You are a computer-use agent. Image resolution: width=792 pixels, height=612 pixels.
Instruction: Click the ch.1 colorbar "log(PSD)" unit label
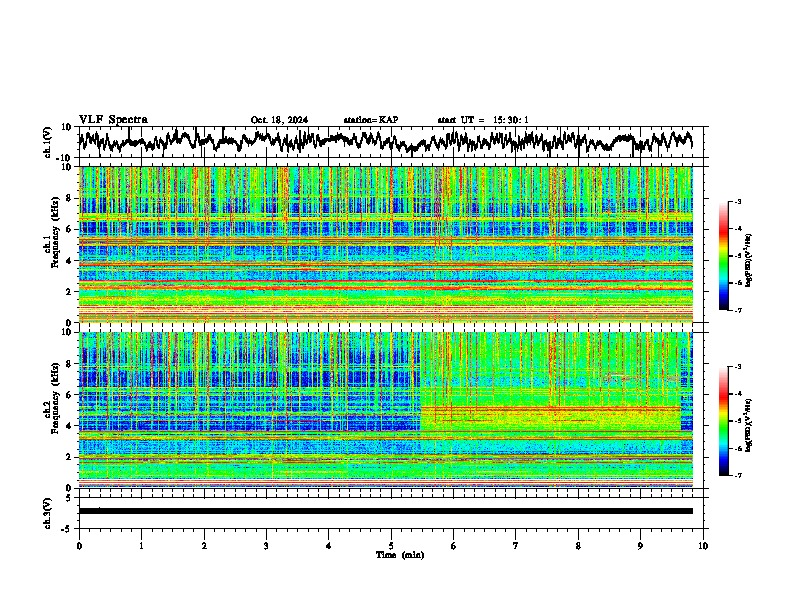(x=748, y=261)
